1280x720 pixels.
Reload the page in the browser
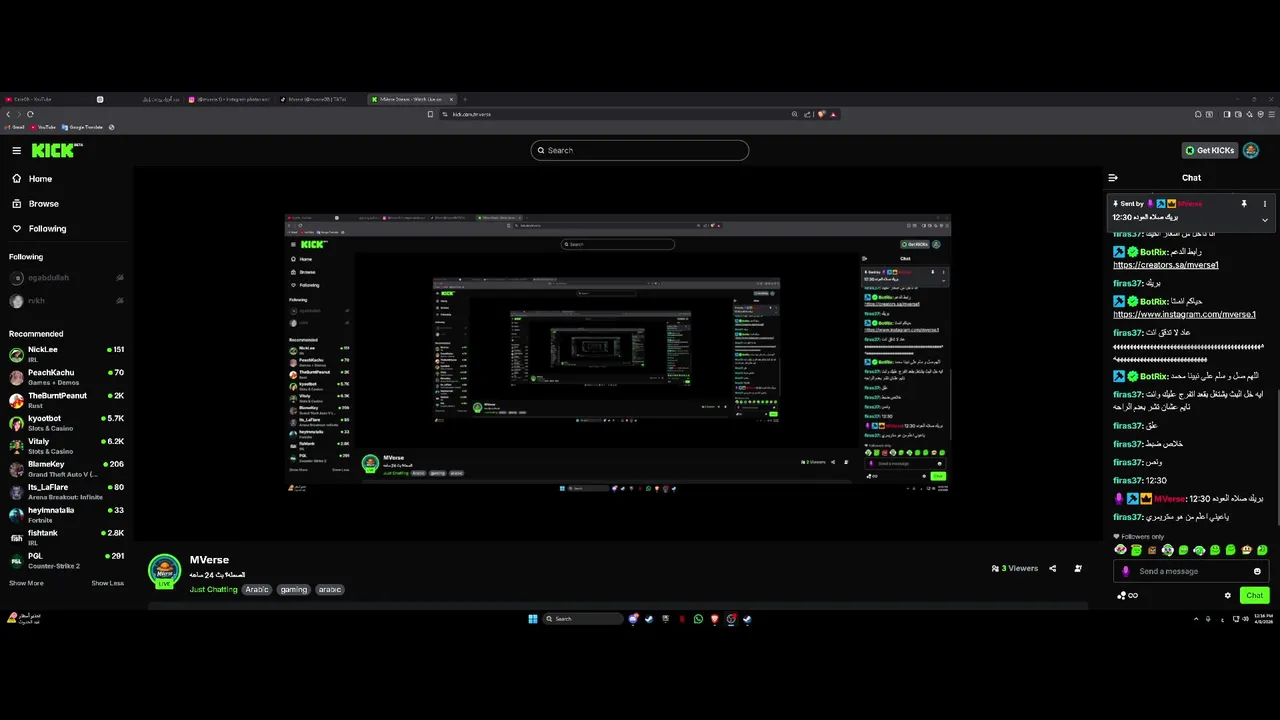tap(30, 114)
